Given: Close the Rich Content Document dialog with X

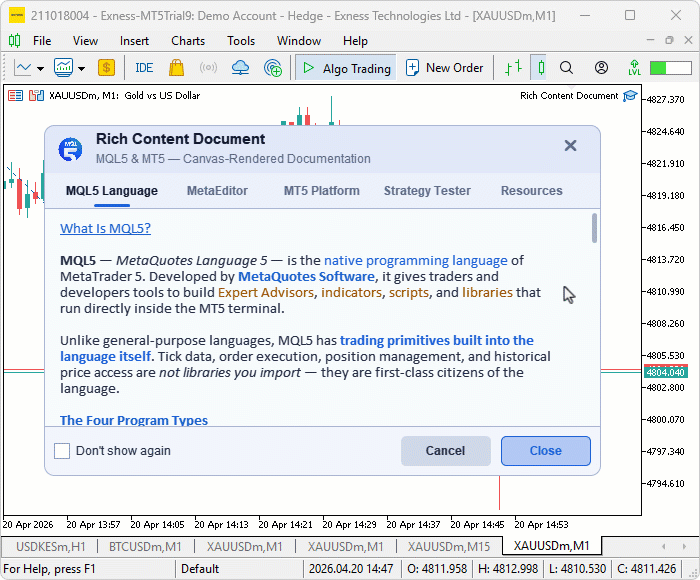Looking at the screenshot, I should coord(570,146).
